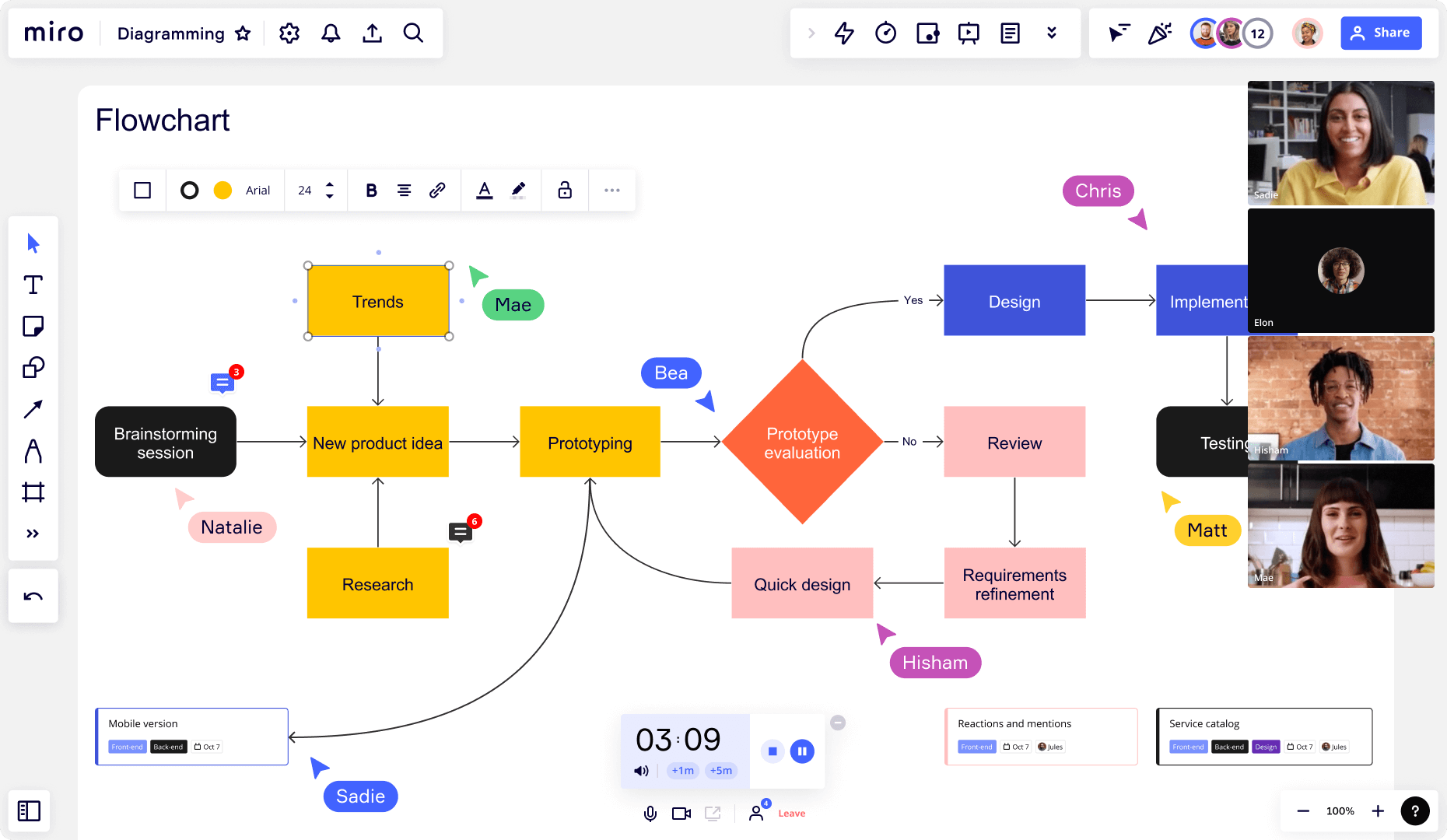
Task: Leave the video call
Action: 791,814
